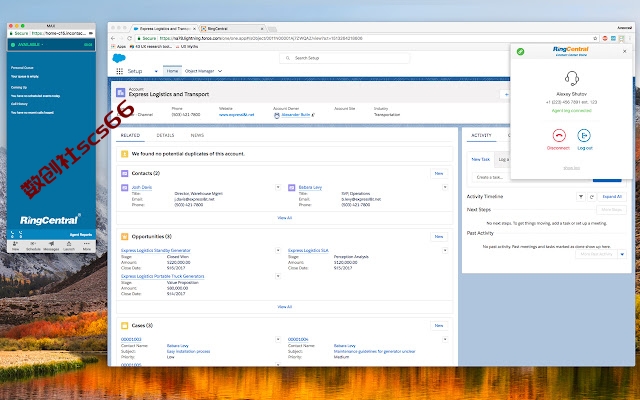Open AVAILABLE status dropdown in MAX window
This screenshot has width=640, height=400.
coord(31,44)
